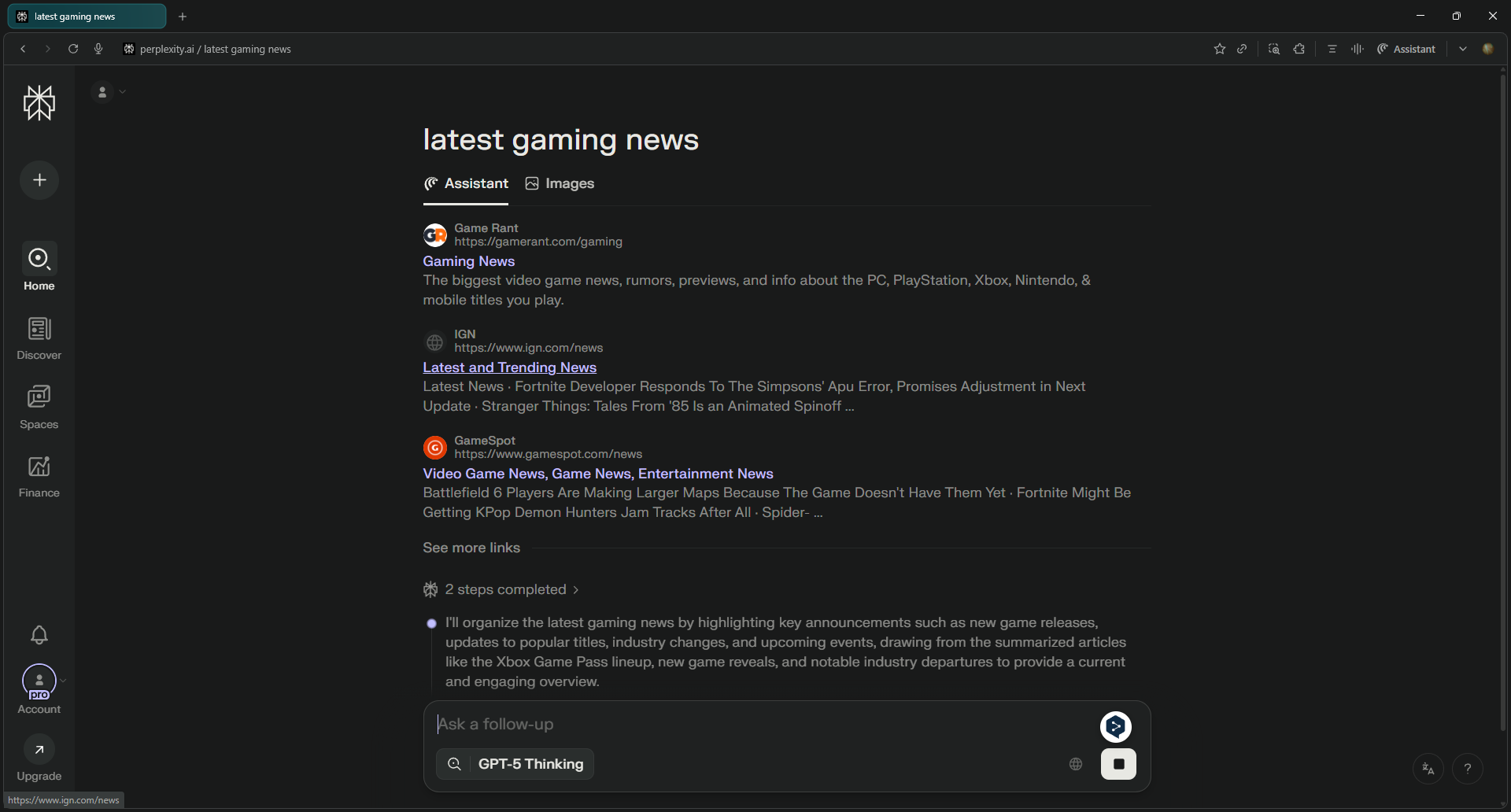Reload the current page
Viewport: 1511px width, 812px height.
73,49
